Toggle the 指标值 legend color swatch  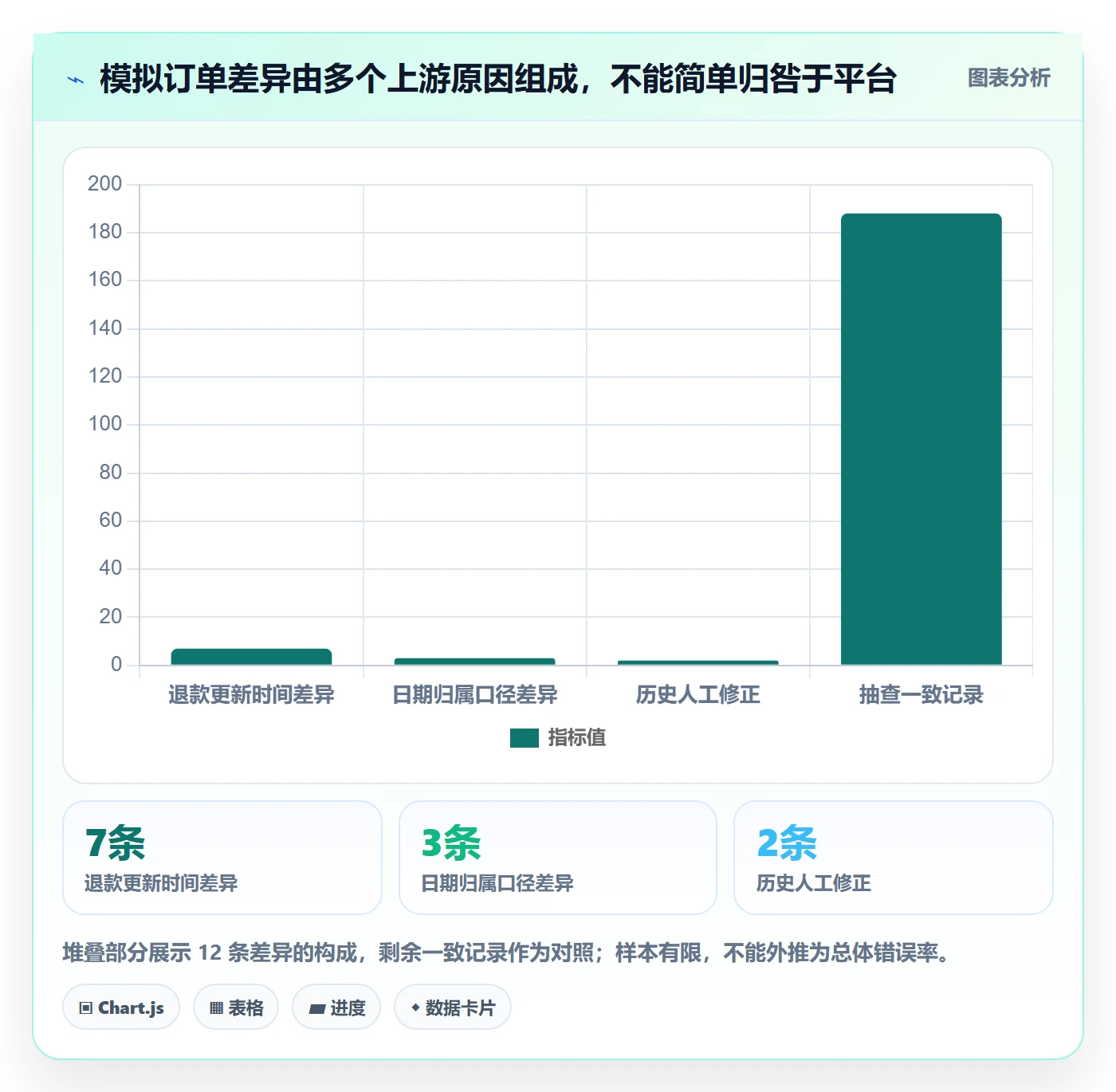(x=525, y=738)
